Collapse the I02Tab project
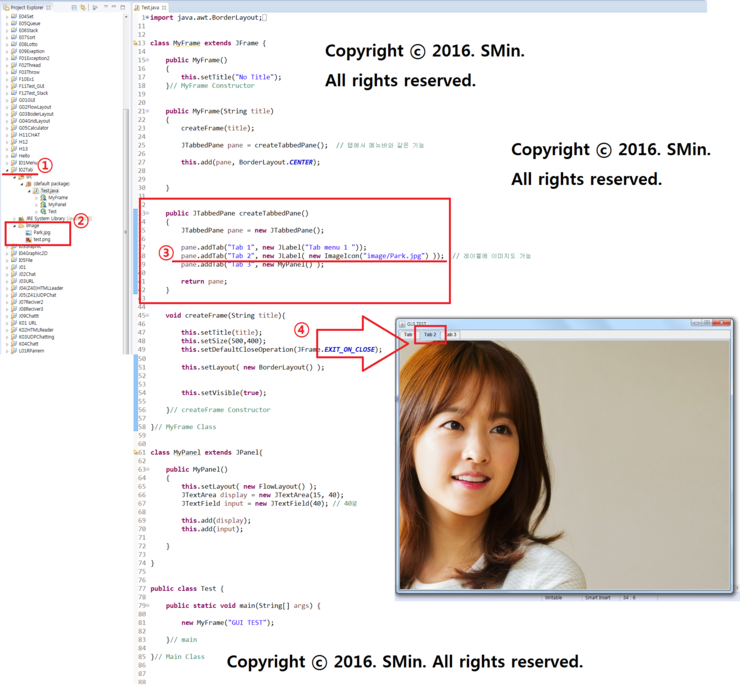This screenshot has width=740, height=686. tap(7, 170)
